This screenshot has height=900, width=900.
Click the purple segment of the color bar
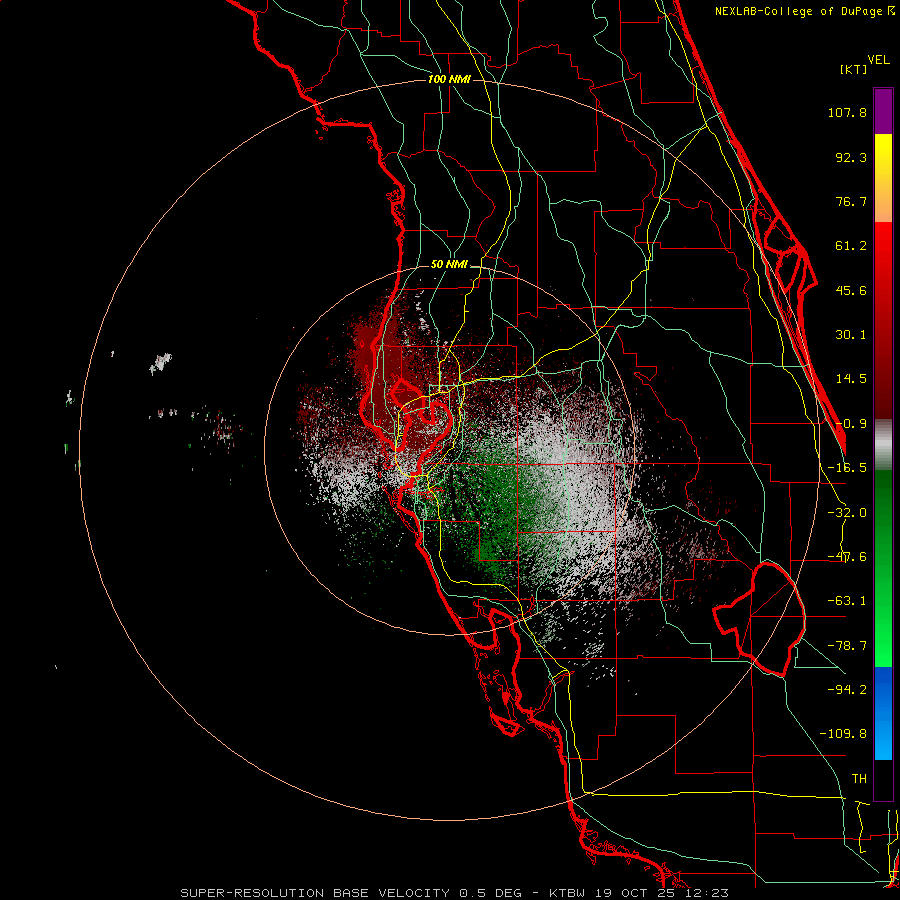point(883,111)
